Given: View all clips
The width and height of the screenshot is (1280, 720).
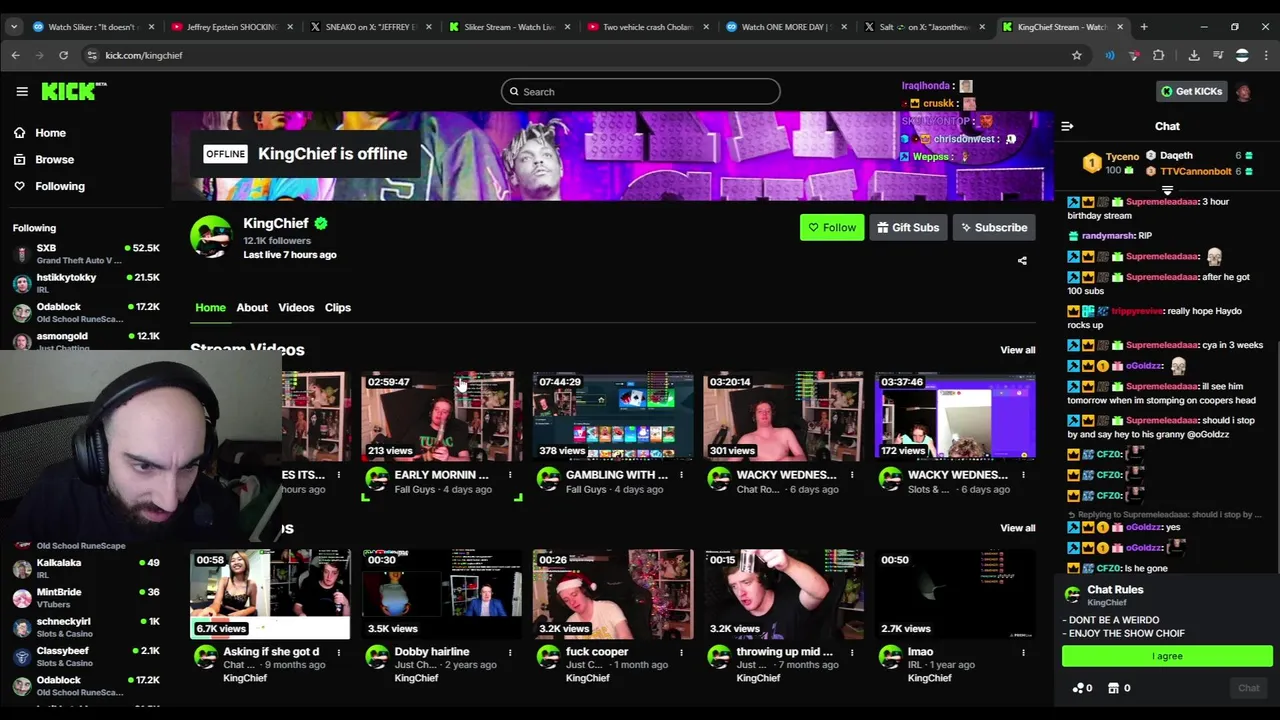Looking at the screenshot, I should coord(1017,528).
